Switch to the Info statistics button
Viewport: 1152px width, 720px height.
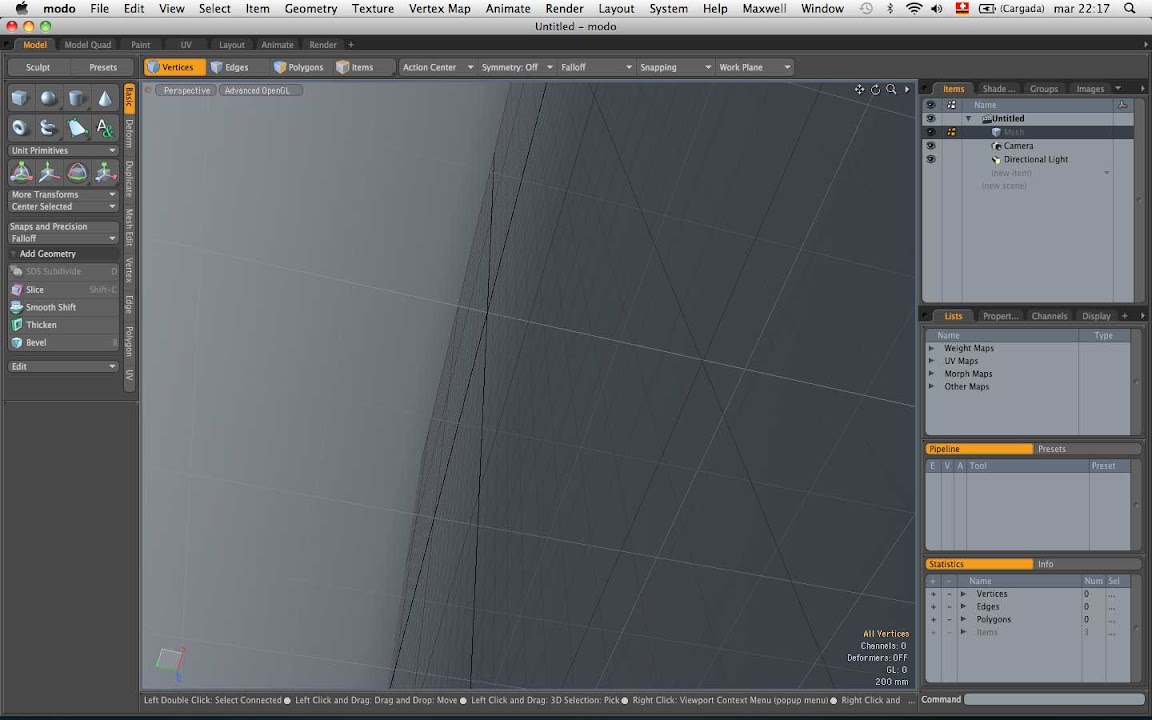click(x=1087, y=564)
